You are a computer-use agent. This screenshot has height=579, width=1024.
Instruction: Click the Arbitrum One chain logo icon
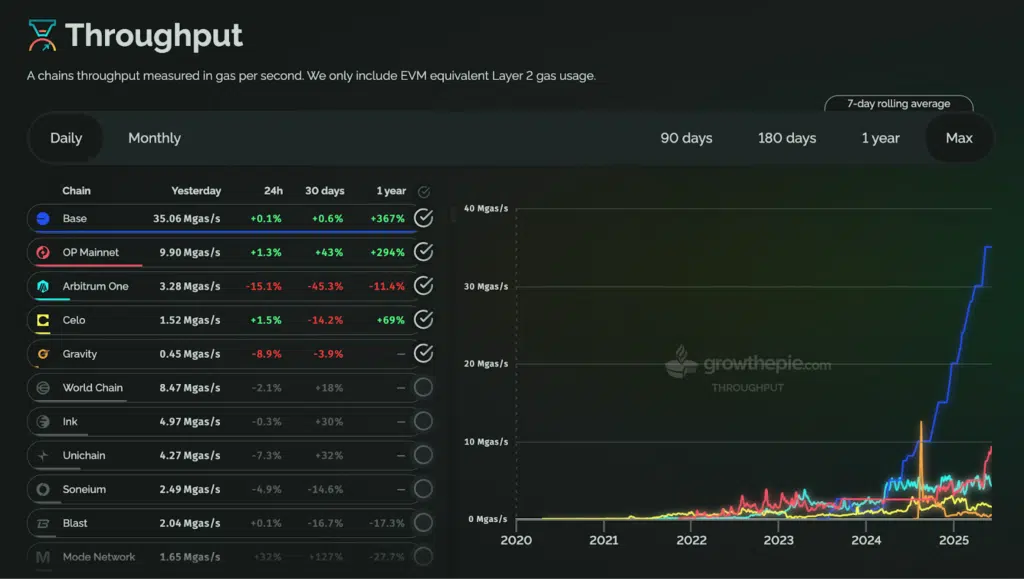click(x=43, y=287)
